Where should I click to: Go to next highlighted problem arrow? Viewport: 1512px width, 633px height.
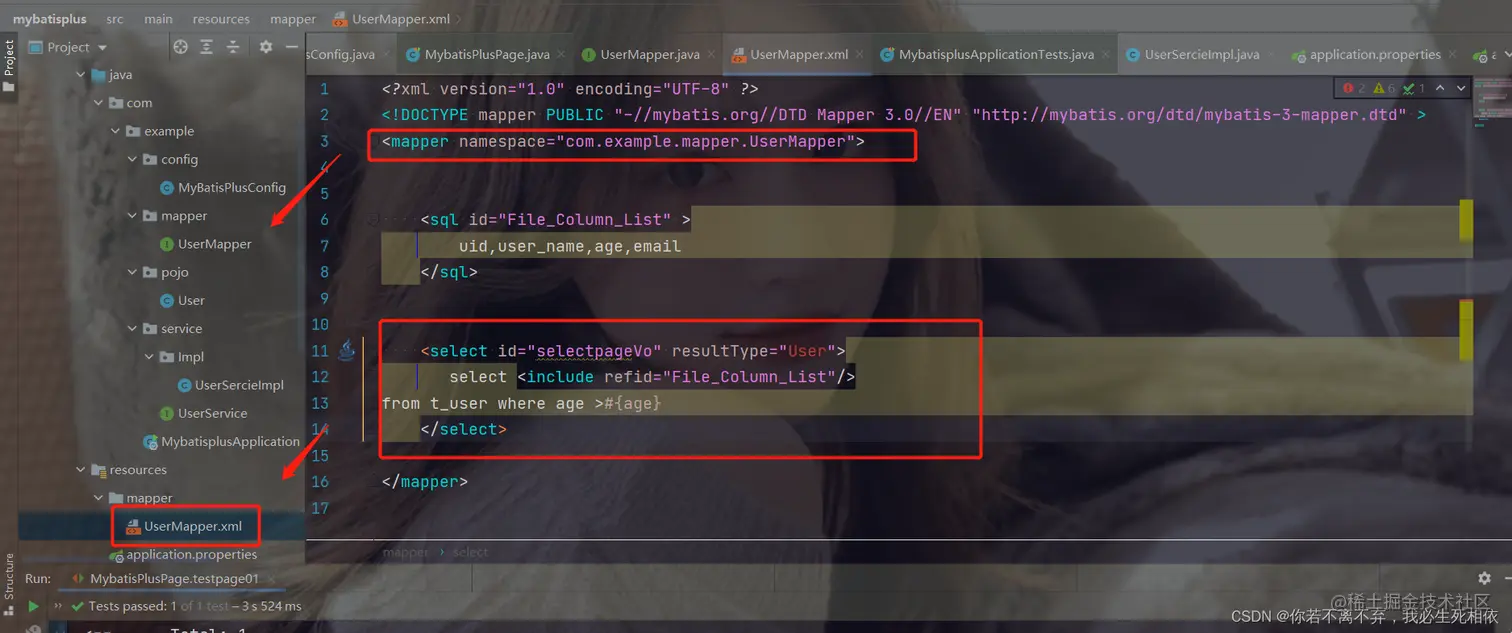pyautogui.click(x=1461, y=88)
